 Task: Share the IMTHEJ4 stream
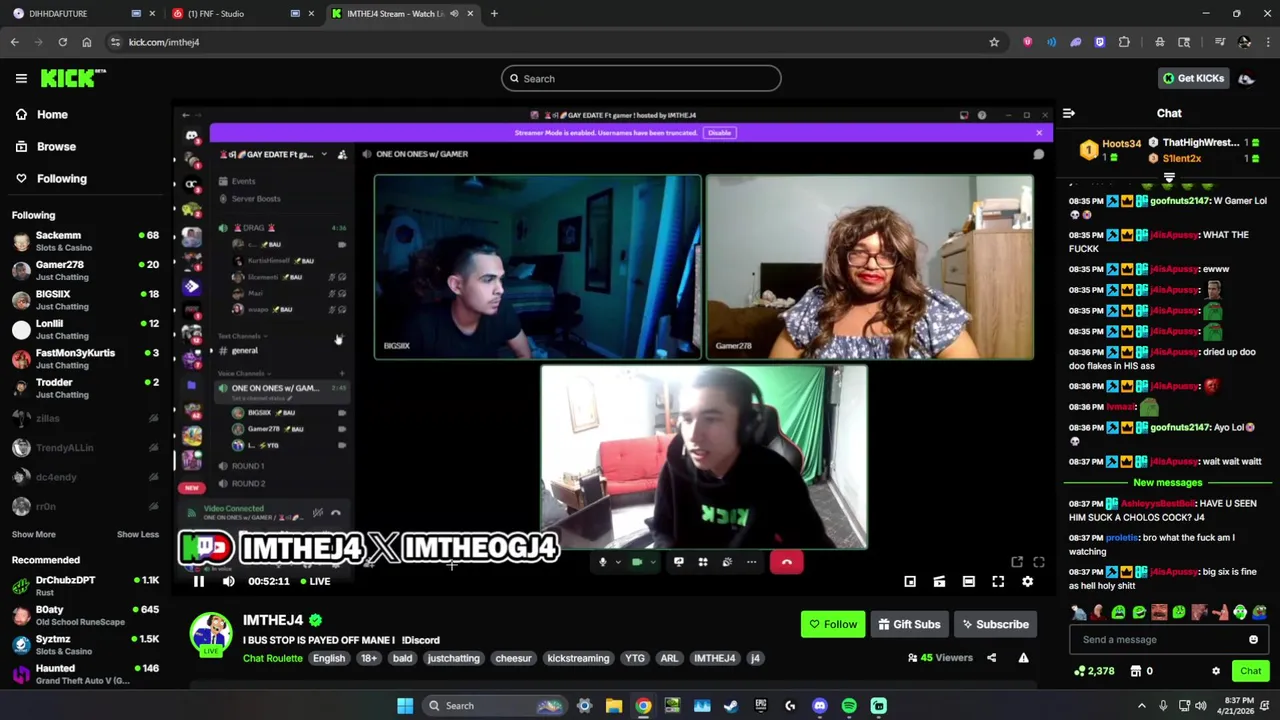click(x=991, y=658)
